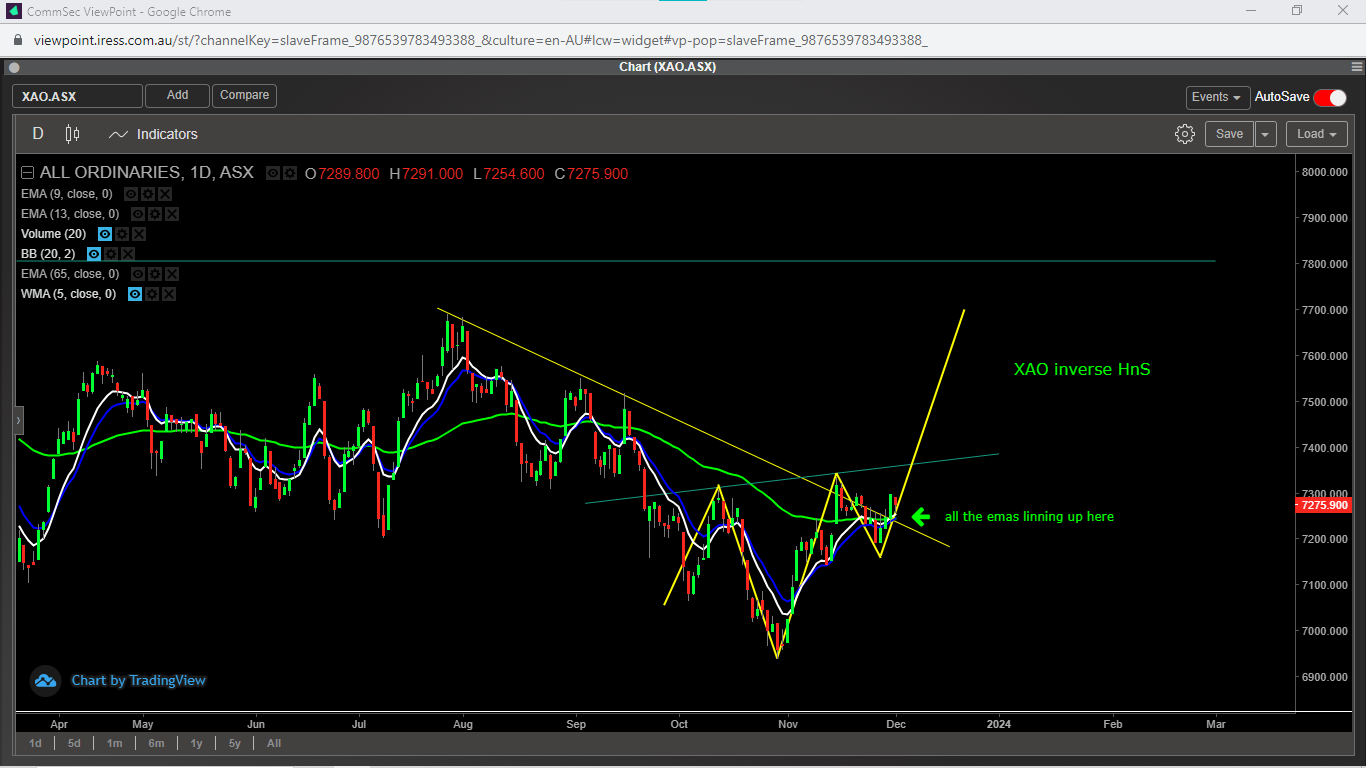Show the EMA (65, close, 0) line
The width and height of the screenshot is (1366, 768).
138,274
